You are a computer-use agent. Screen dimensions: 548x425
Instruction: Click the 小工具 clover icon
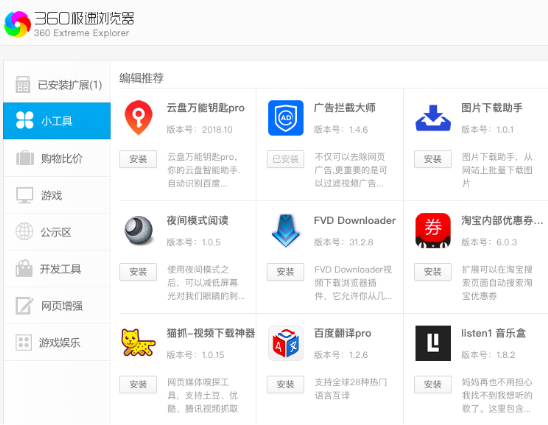pyautogui.click(x=25, y=120)
